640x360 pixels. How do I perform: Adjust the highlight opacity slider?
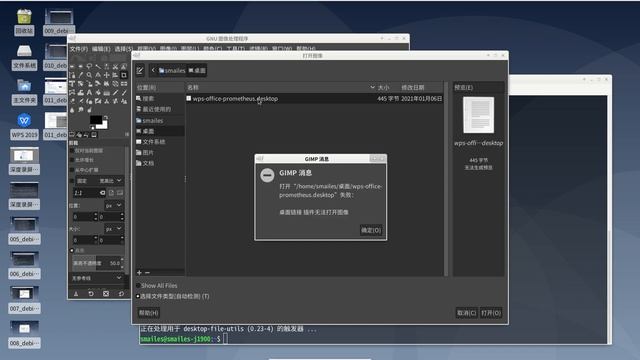coord(98,263)
